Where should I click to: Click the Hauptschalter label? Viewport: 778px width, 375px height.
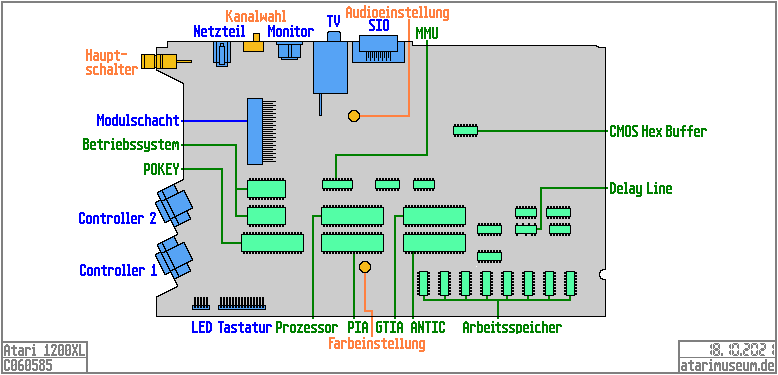click(111, 62)
